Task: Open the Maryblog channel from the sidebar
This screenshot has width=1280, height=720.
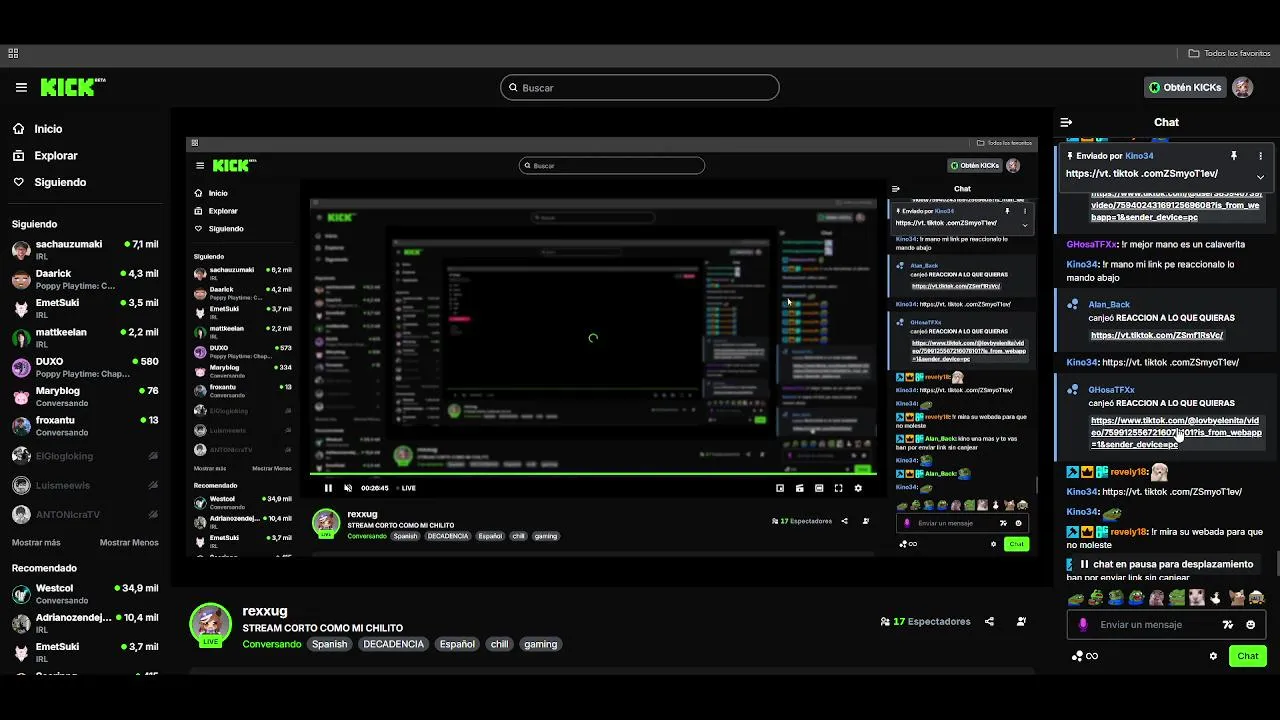Action: coord(85,397)
